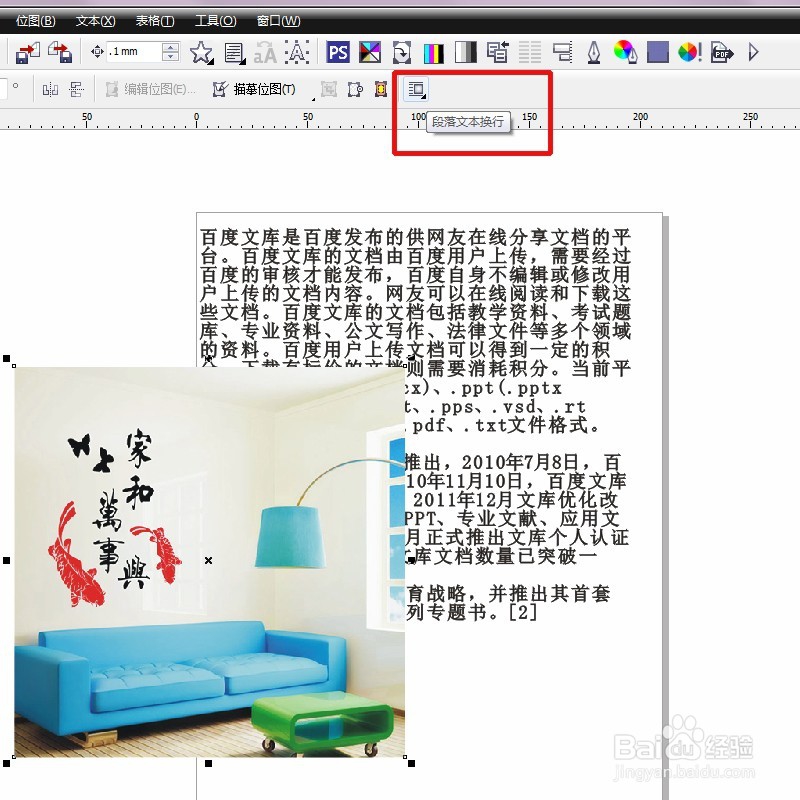
Task: Click the dotted-frame letter A icon
Action: pyautogui.click(x=296, y=52)
